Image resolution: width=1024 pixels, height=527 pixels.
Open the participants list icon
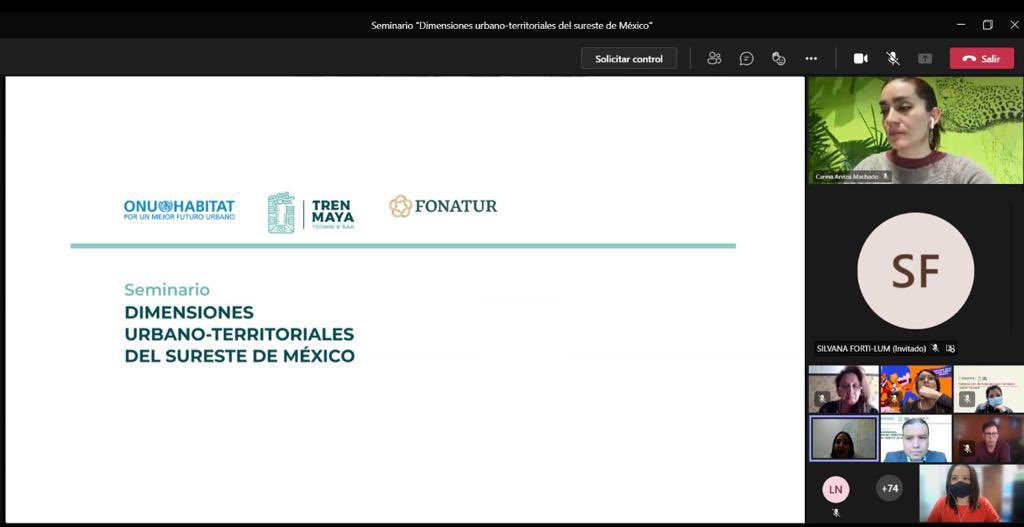714,59
